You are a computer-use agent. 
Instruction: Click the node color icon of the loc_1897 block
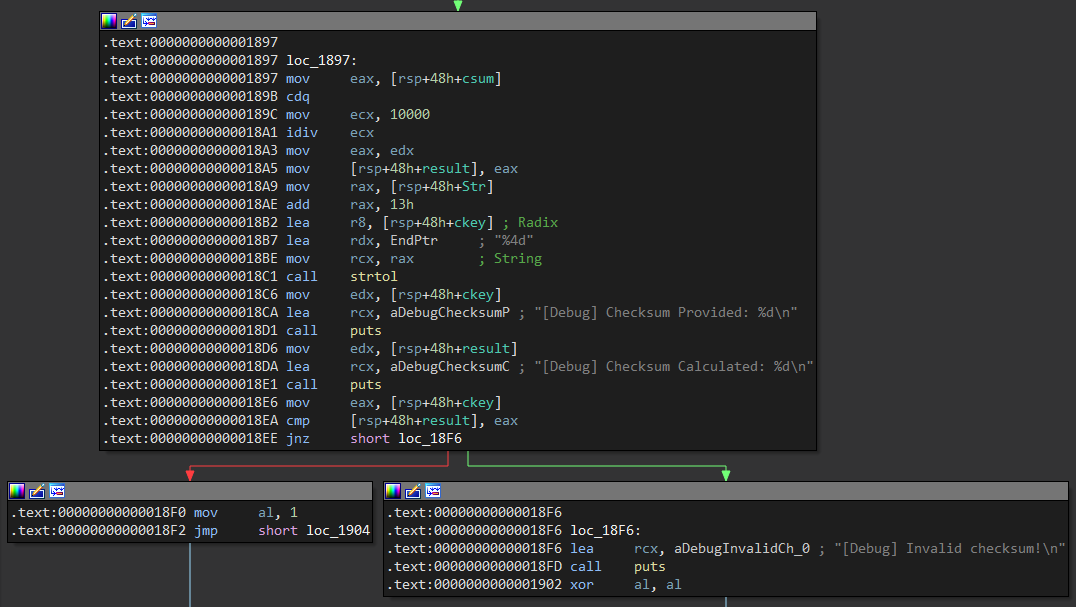coord(108,21)
